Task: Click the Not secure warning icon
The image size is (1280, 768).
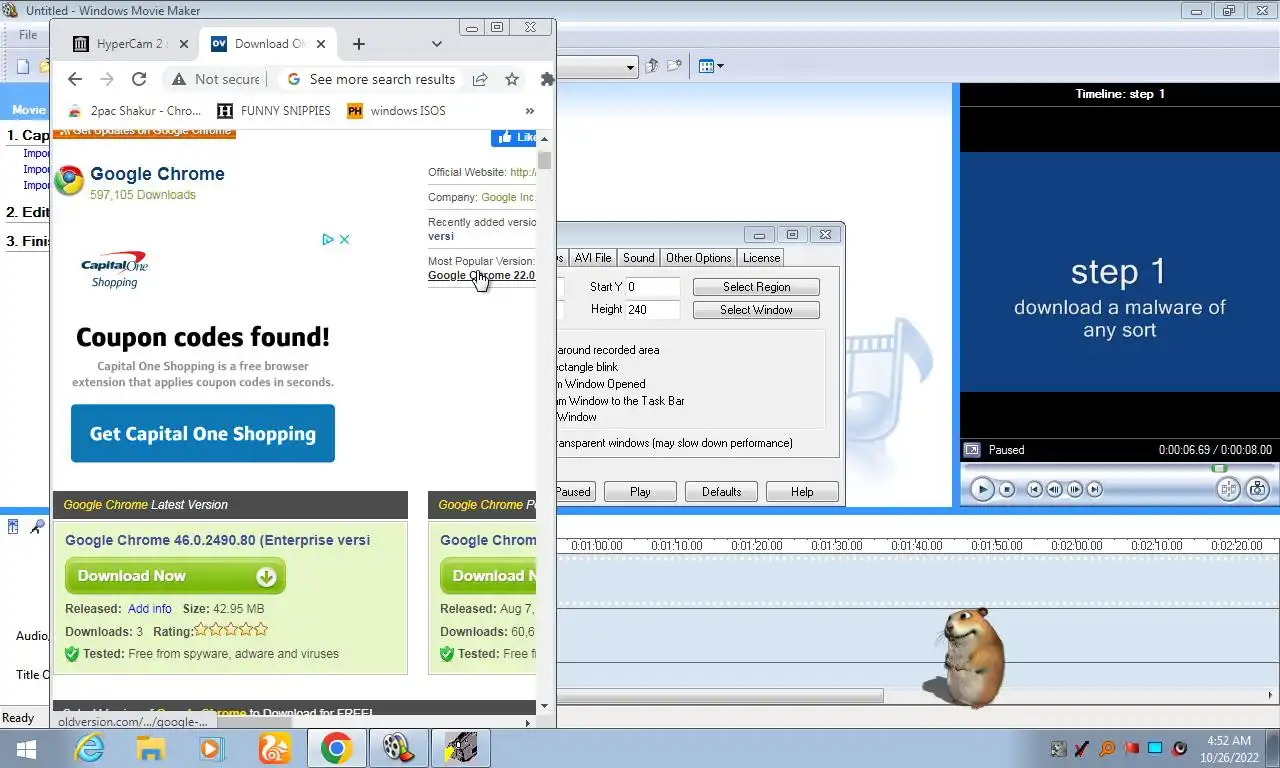Action: point(179,79)
